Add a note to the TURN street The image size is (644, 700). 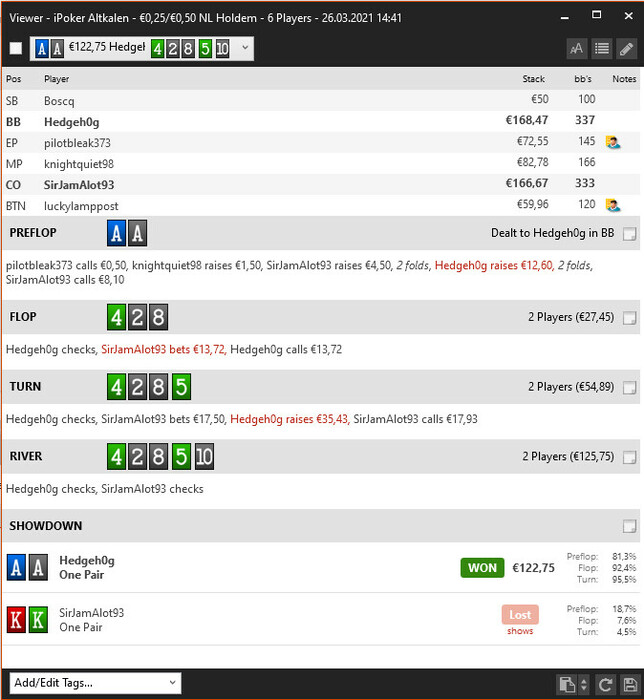pos(629,388)
